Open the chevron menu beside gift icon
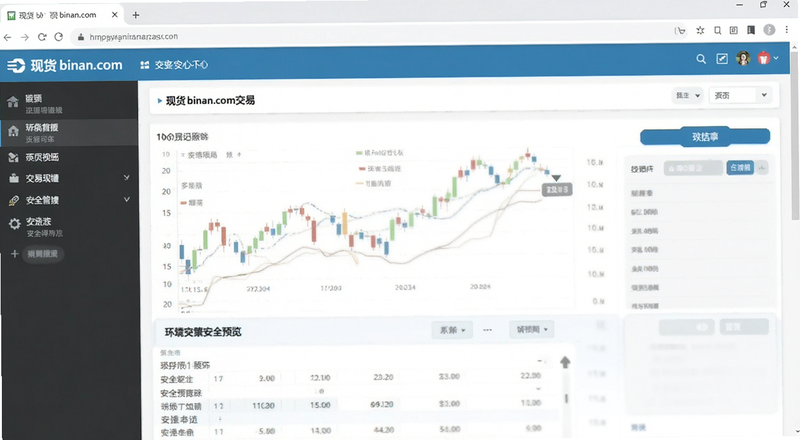The width and height of the screenshot is (800, 440). 776,58
